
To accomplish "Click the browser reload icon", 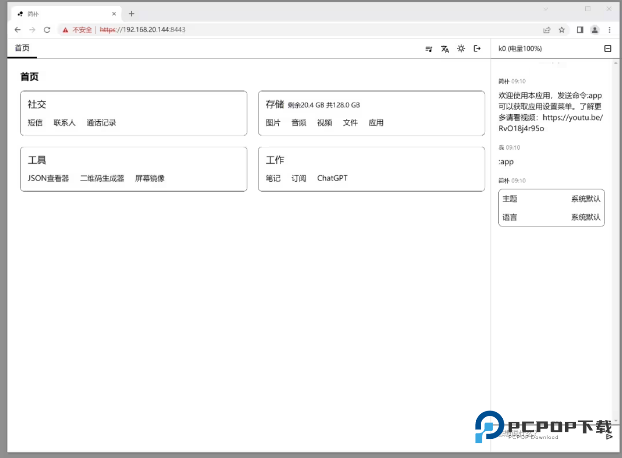I will [48, 30].
